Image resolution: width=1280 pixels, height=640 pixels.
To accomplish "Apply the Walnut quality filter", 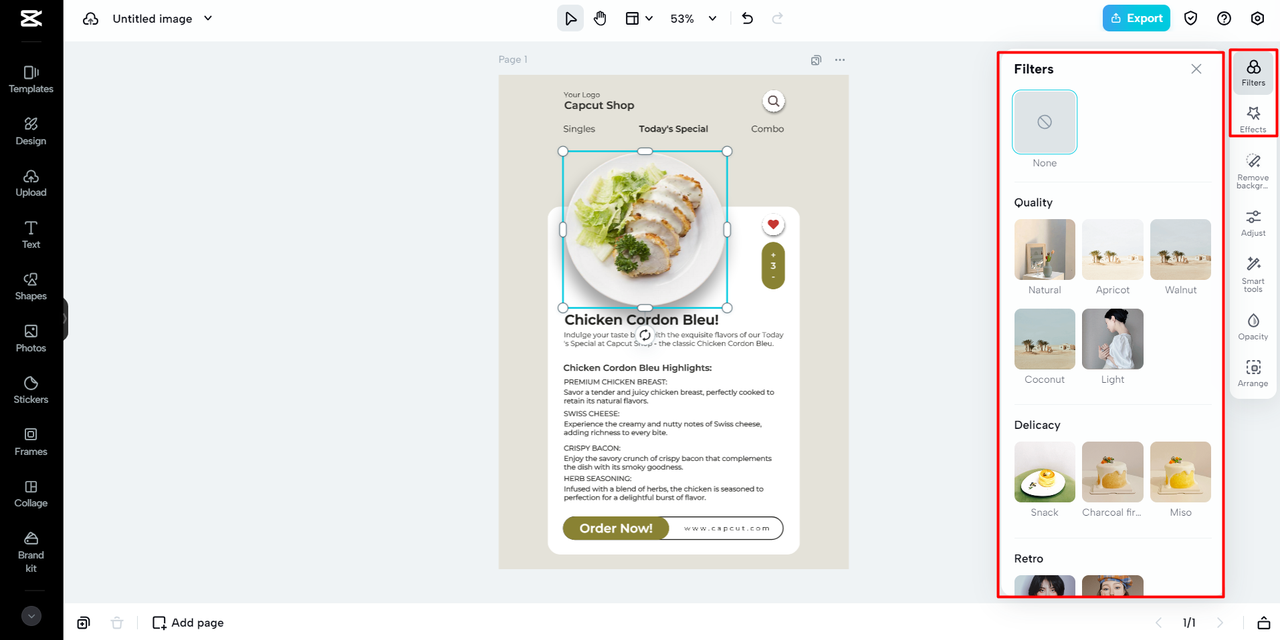I will point(1180,249).
